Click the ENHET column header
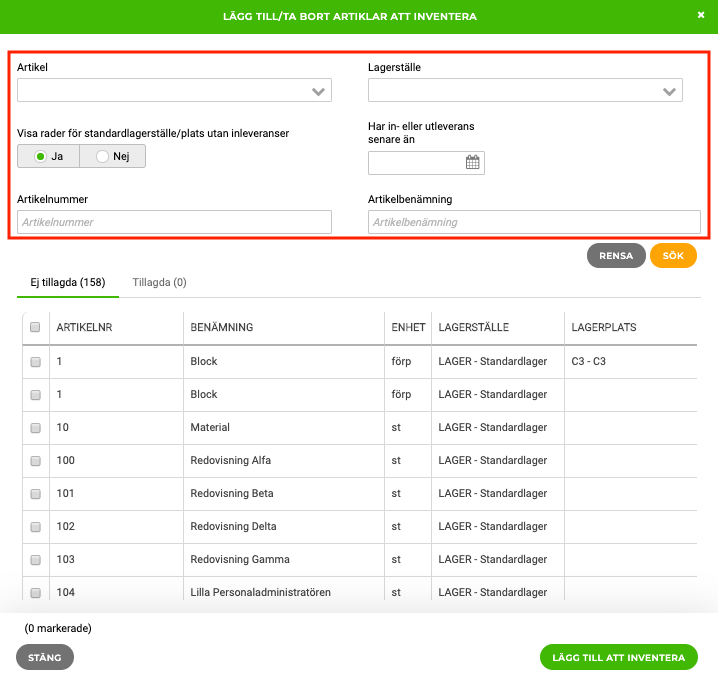Viewport: 718px width, 681px height. point(408,327)
